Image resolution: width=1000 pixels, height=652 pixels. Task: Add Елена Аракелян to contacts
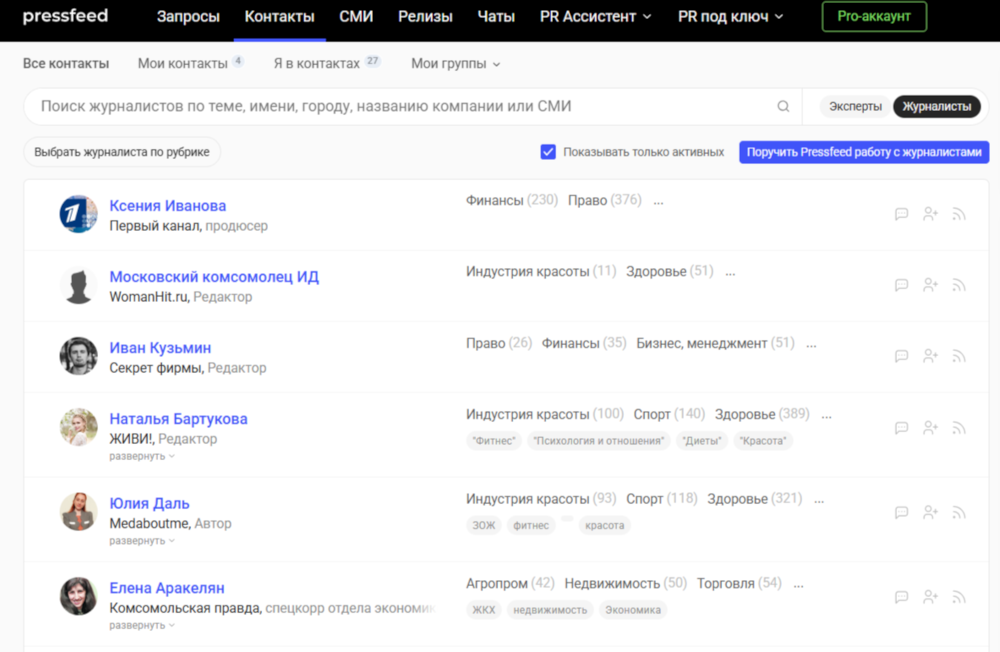(x=930, y=597)
